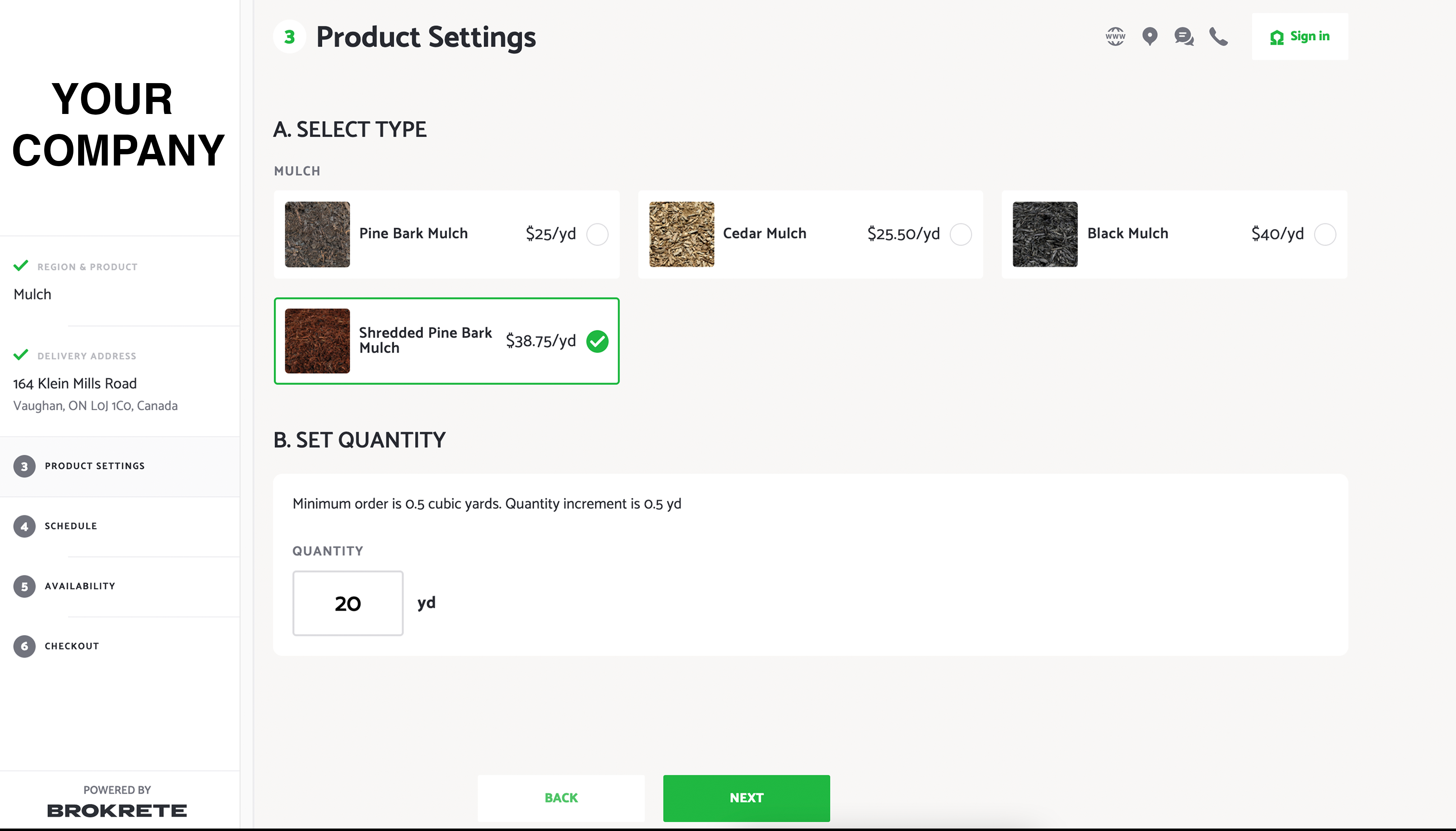The image size is (1456, 831).
Task: Click the phone call icon
Action: tap(1218, 36)
